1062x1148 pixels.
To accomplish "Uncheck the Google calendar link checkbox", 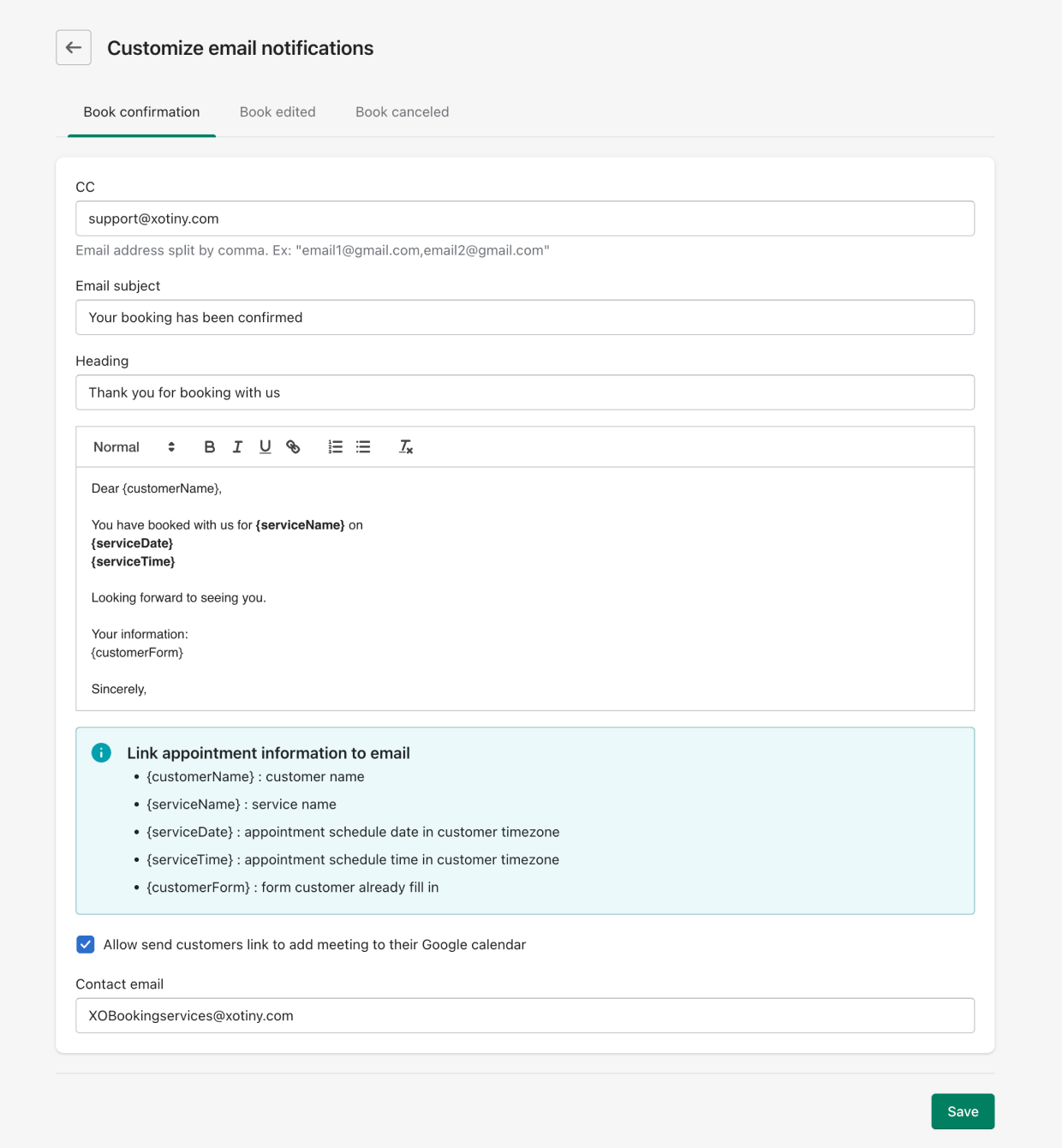I will (x=86, y=945).
